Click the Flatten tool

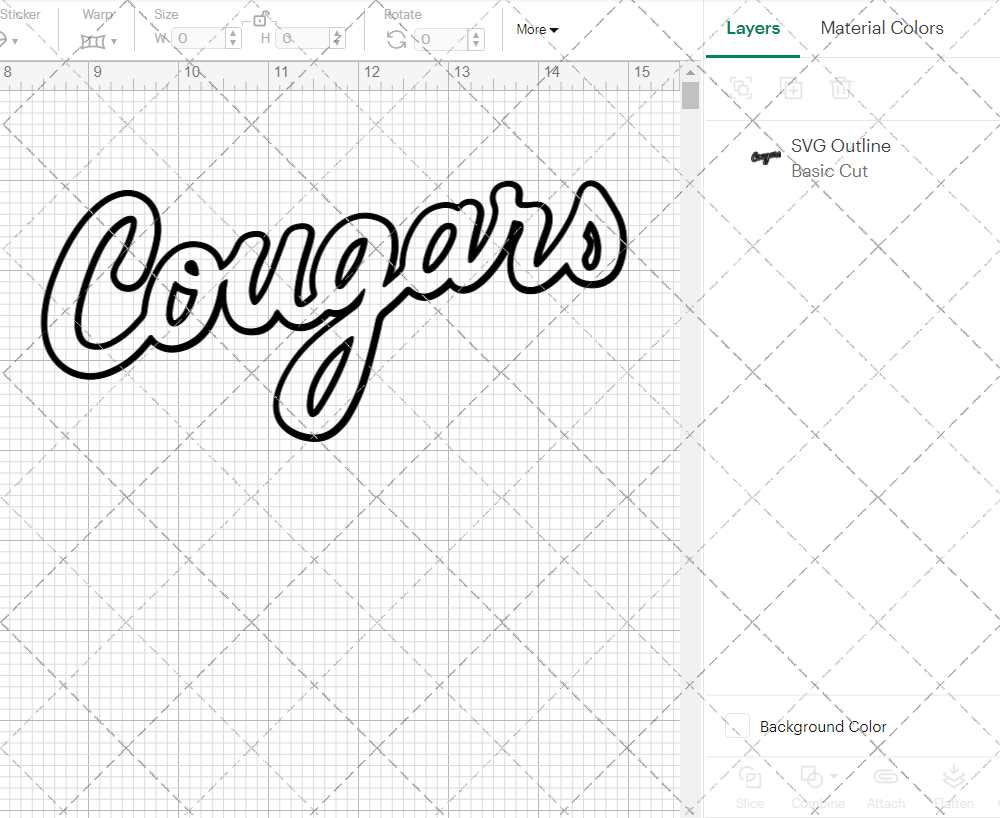click(953, 788)
